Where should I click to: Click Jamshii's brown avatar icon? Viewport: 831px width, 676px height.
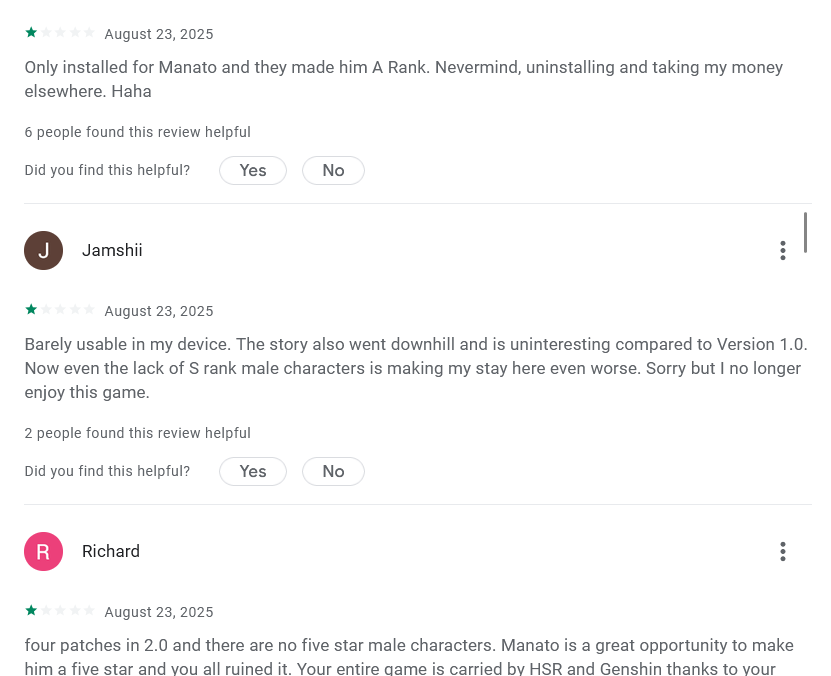(43, 250)
